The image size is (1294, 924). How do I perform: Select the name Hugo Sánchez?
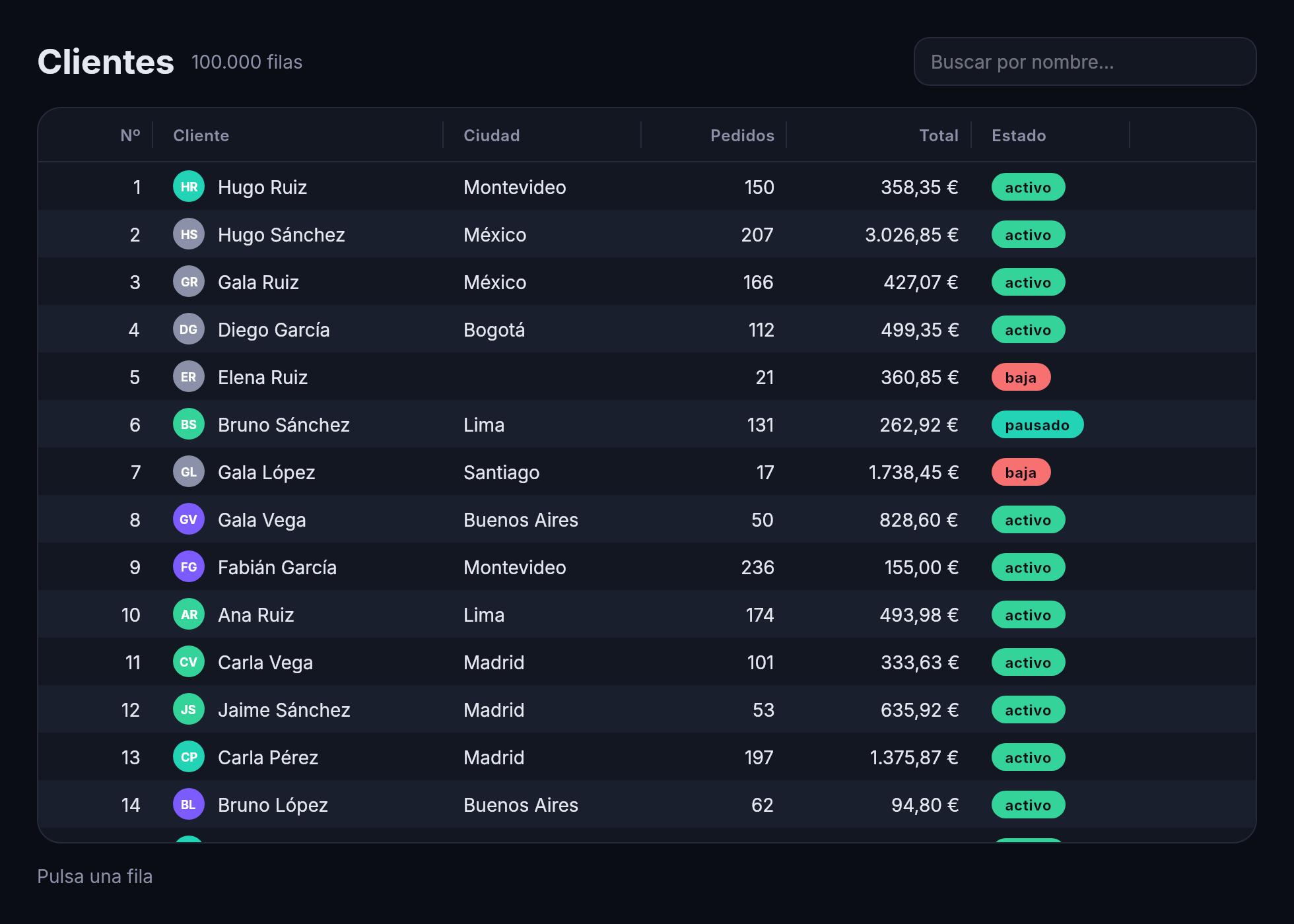(281, 234)
